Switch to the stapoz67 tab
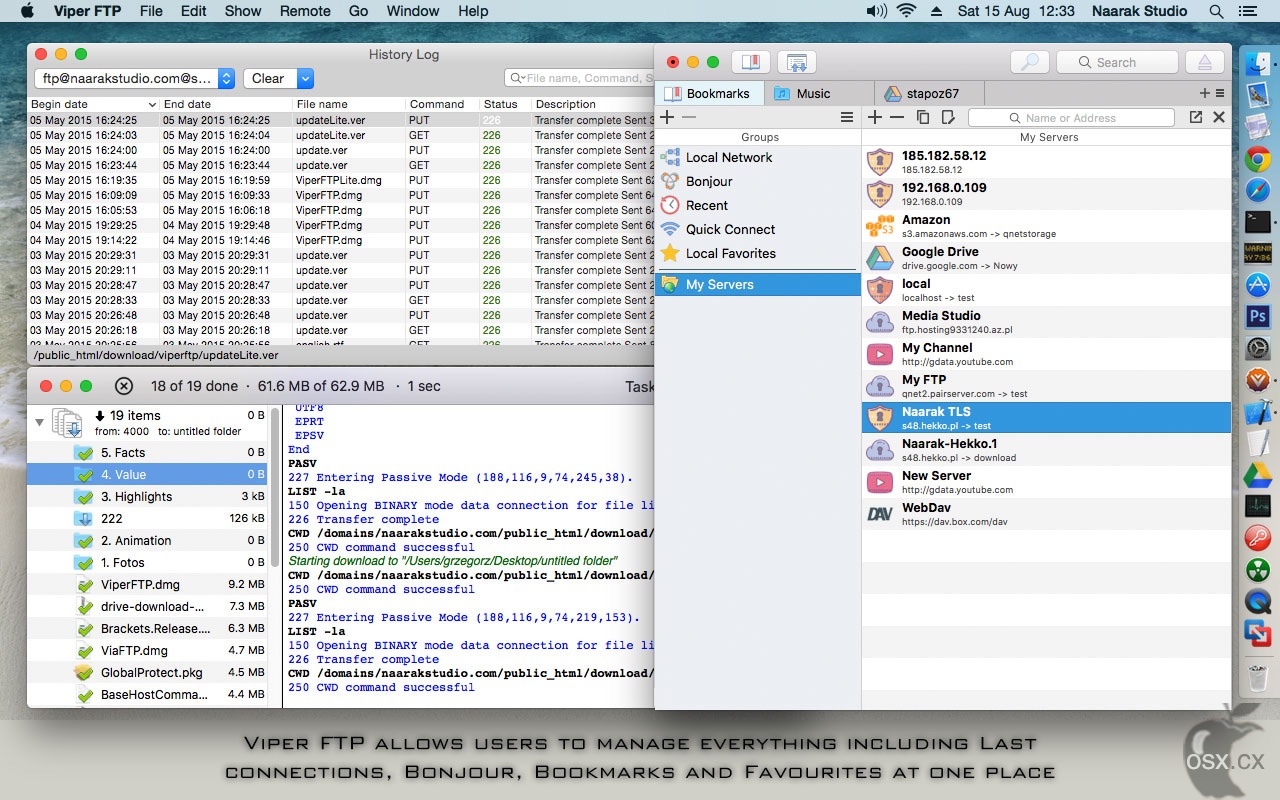 tap(929, 93)
